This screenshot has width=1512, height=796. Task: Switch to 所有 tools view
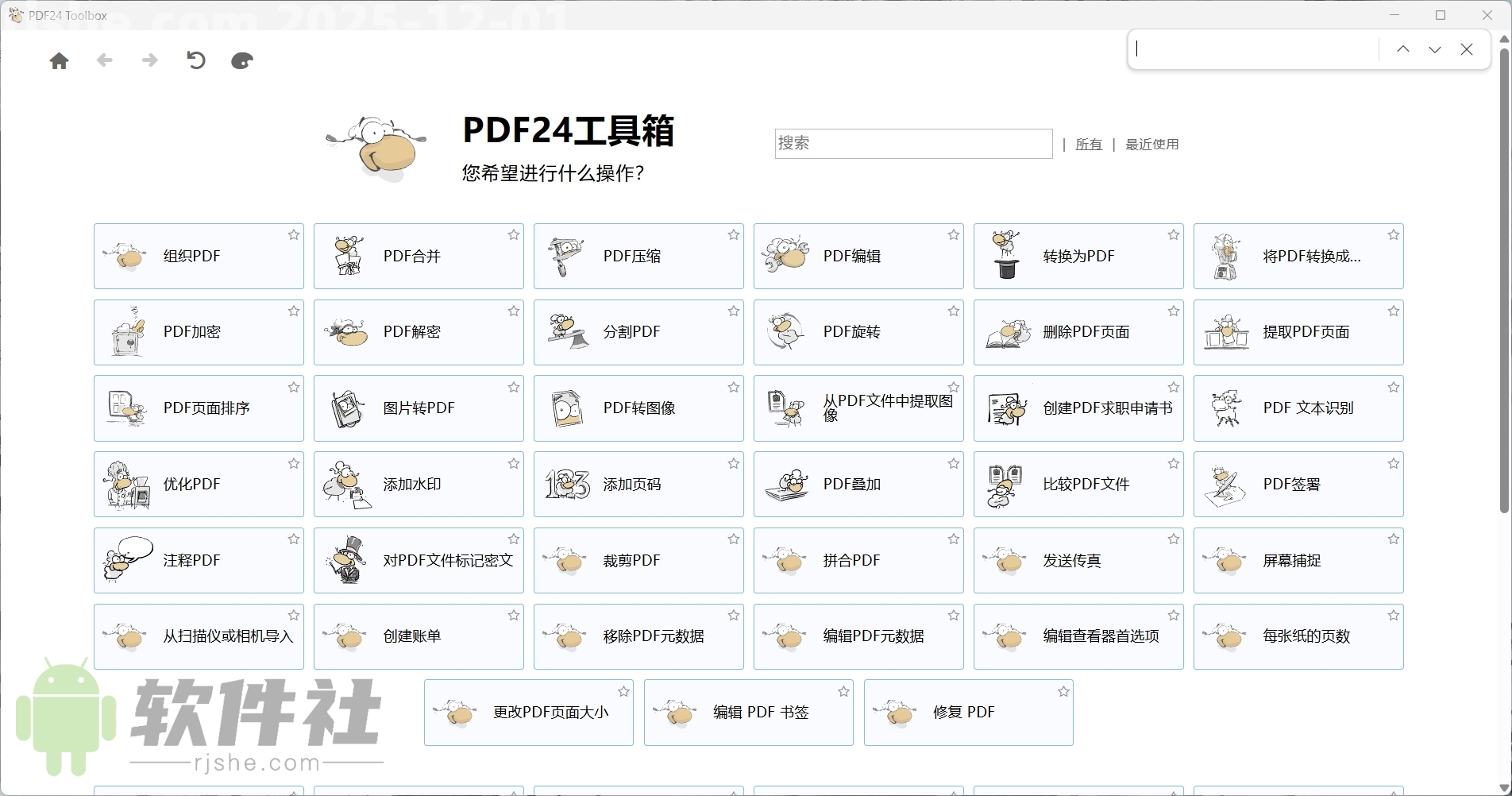[x=1089, y=144]
